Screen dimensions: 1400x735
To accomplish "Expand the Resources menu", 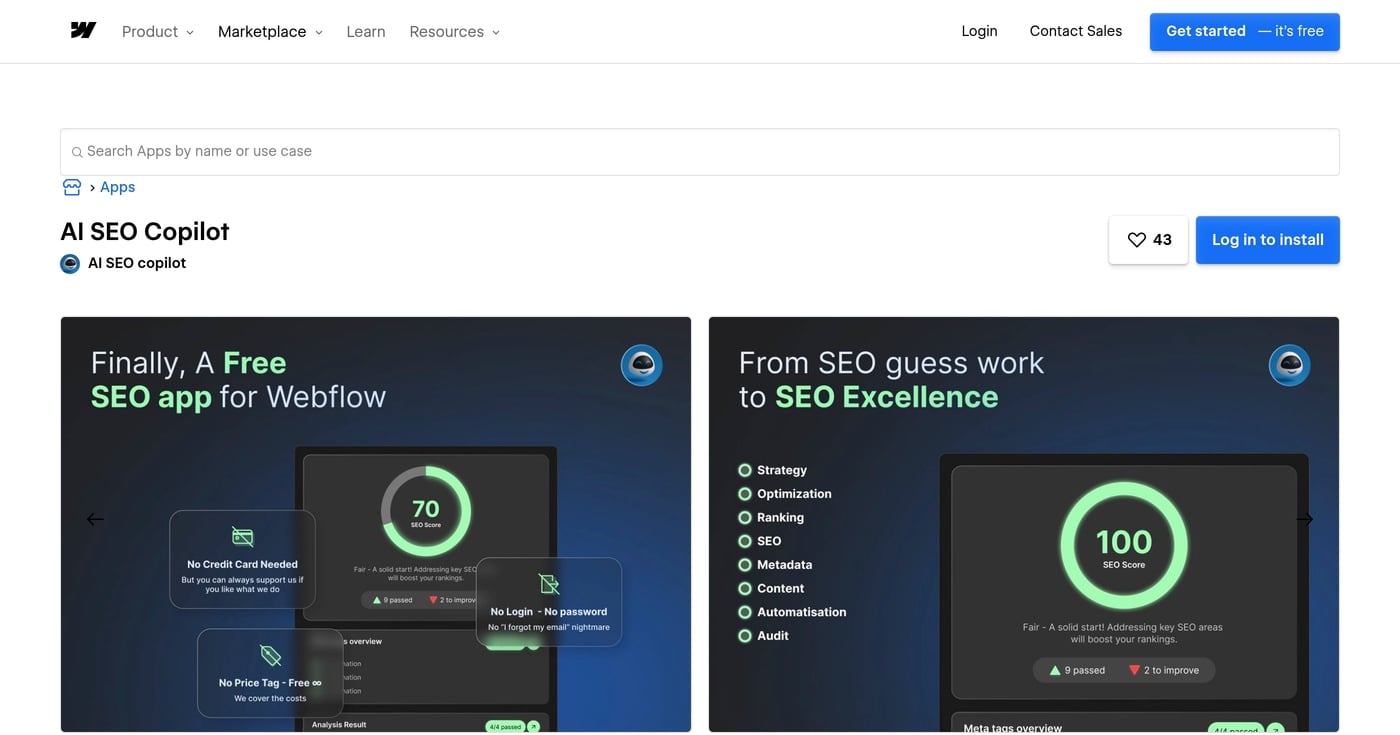I will point(454,32).
